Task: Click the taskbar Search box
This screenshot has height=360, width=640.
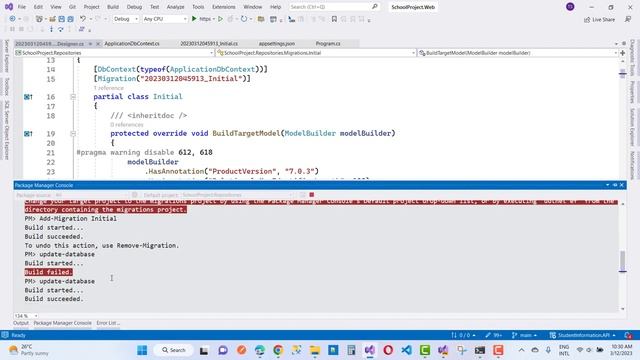Action: point(174,350)
